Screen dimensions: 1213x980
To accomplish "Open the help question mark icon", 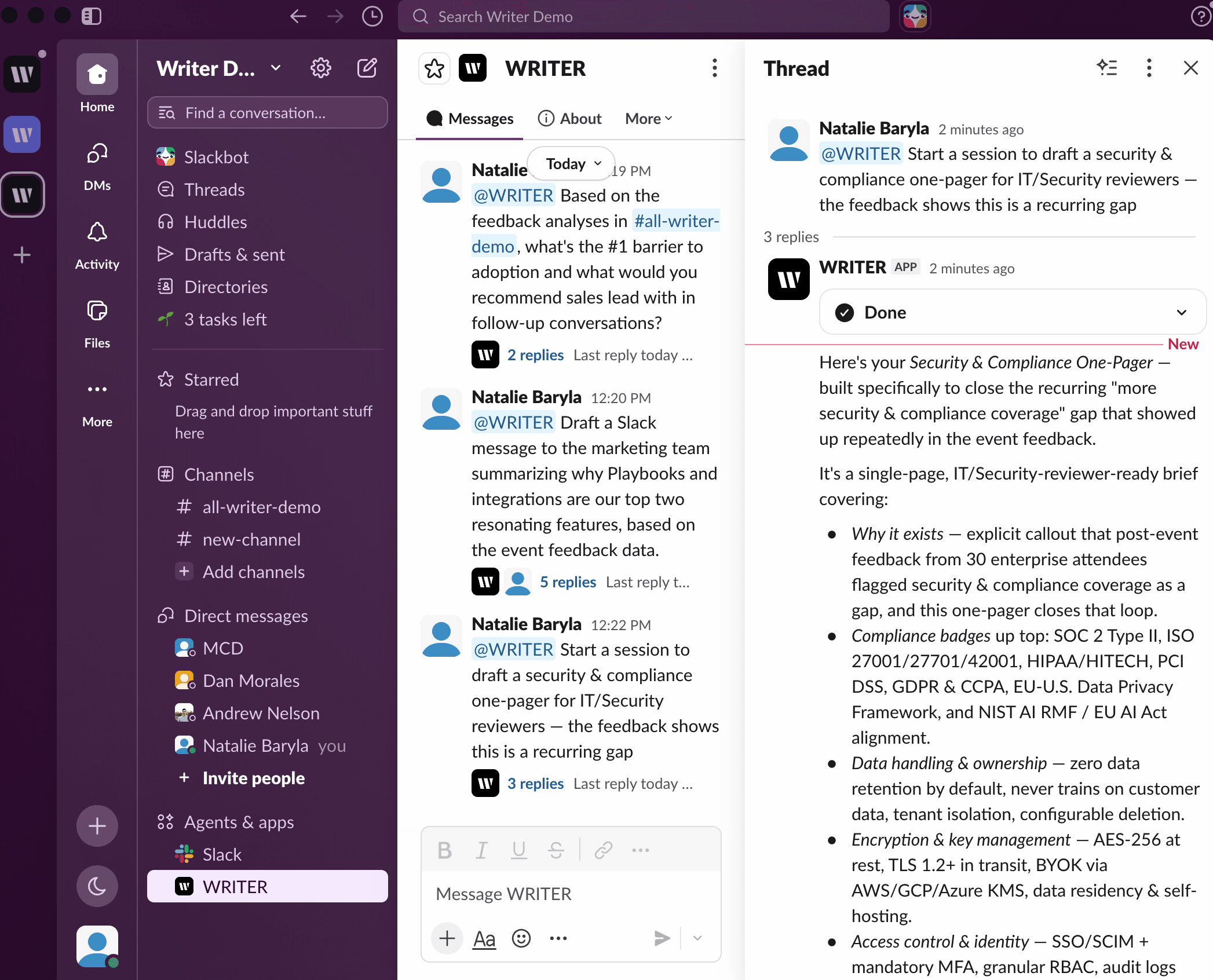I will (1200, 16).
